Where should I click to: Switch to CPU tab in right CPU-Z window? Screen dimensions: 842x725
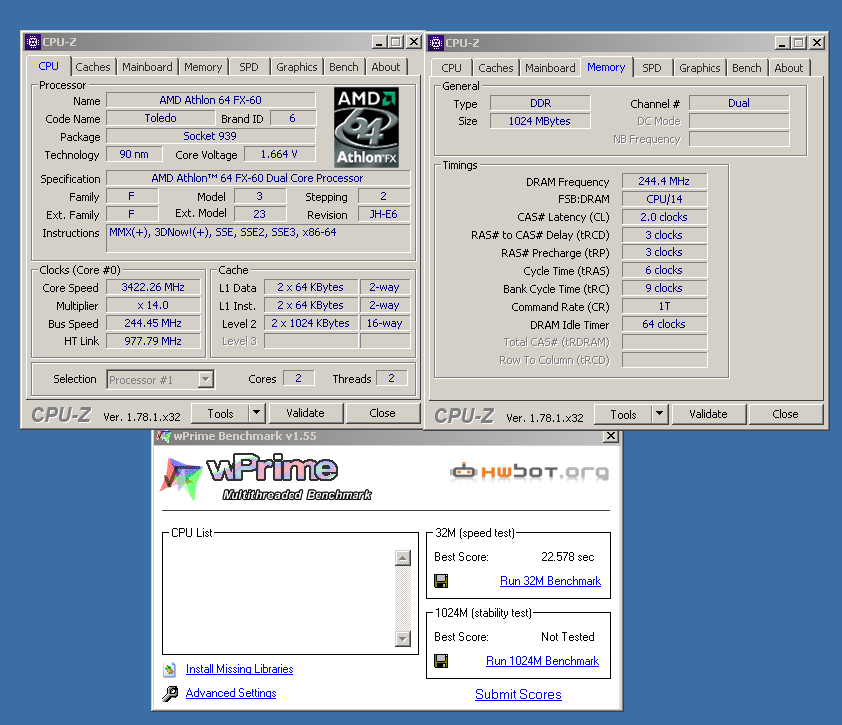click(452, 68)
